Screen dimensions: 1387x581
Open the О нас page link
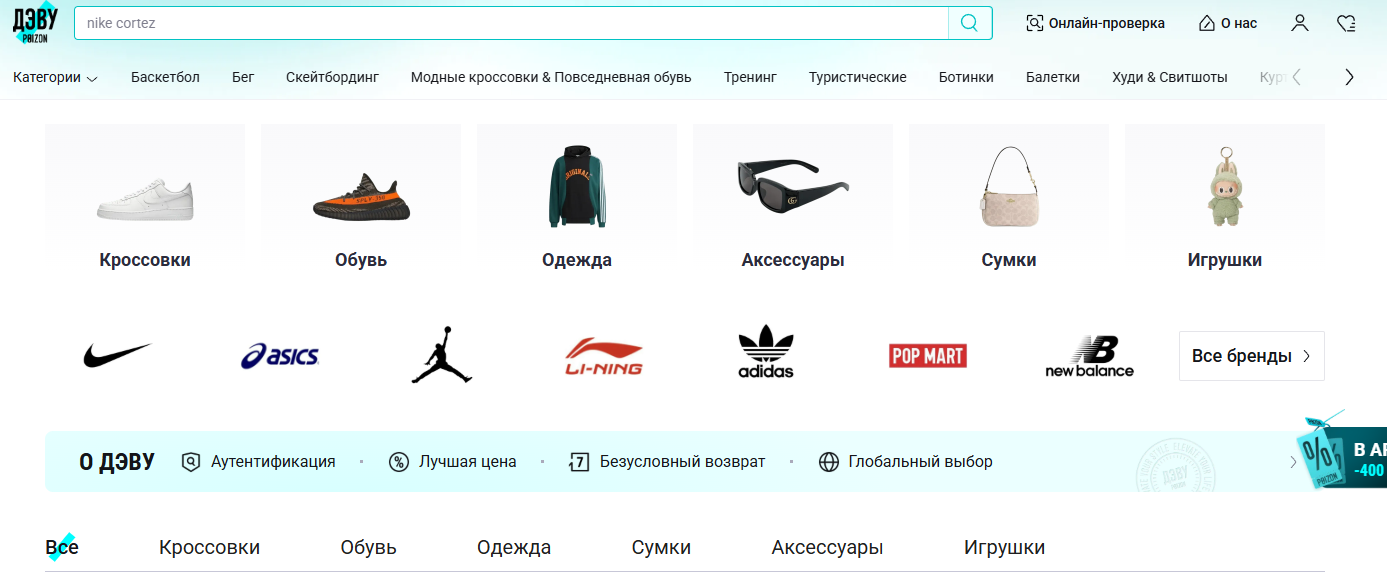[1228, 23]
